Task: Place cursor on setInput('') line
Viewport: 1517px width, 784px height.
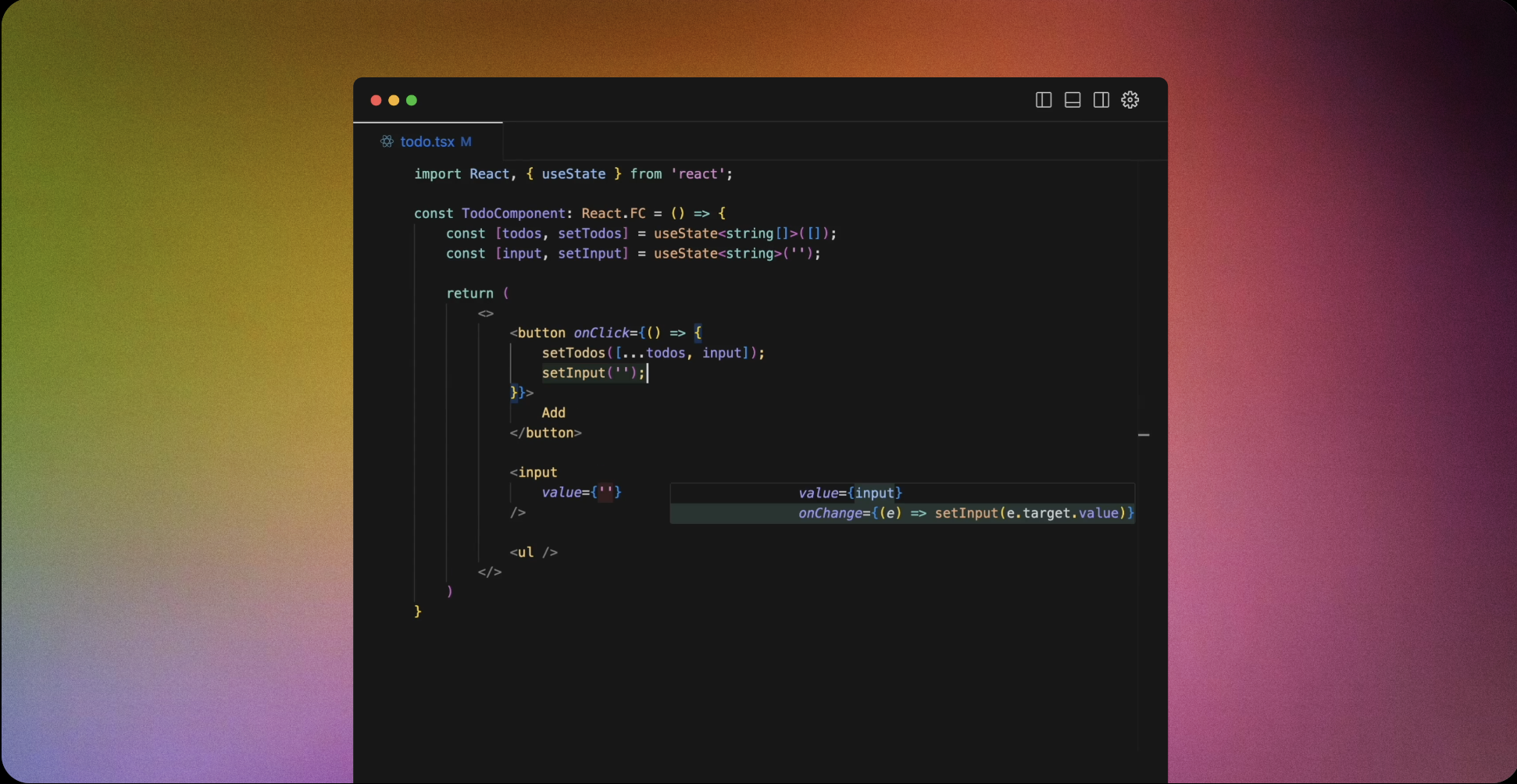Action: point(594,373)
